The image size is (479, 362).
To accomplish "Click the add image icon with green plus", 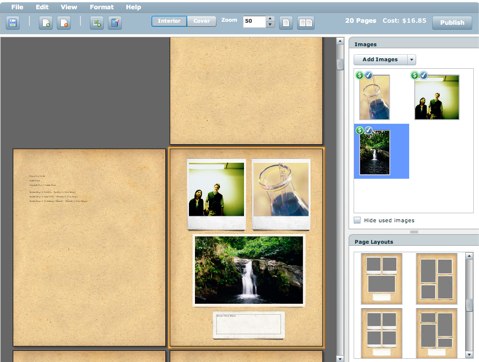I will (97, 23).
